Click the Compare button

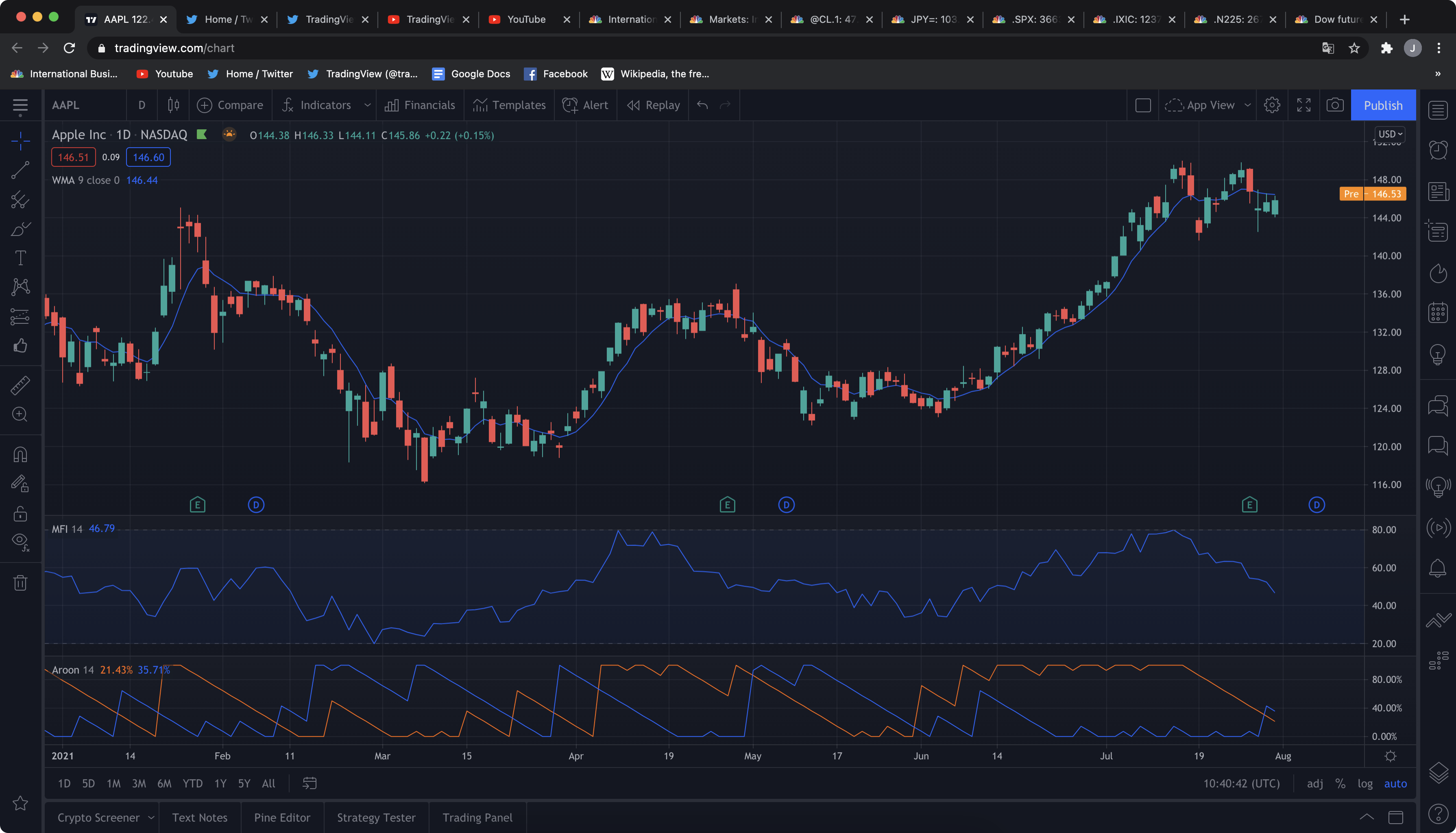click(230, 105)
